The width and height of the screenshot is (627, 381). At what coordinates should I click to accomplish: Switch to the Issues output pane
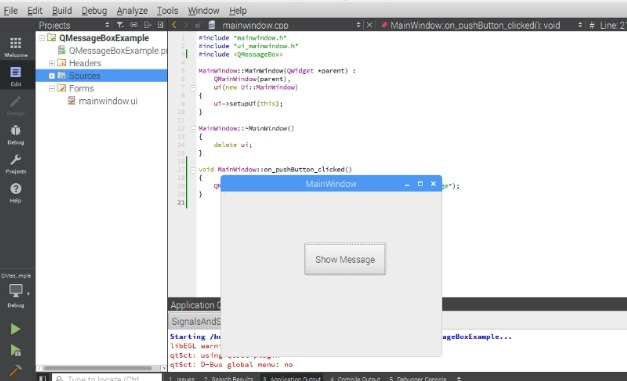coord(182,378)
